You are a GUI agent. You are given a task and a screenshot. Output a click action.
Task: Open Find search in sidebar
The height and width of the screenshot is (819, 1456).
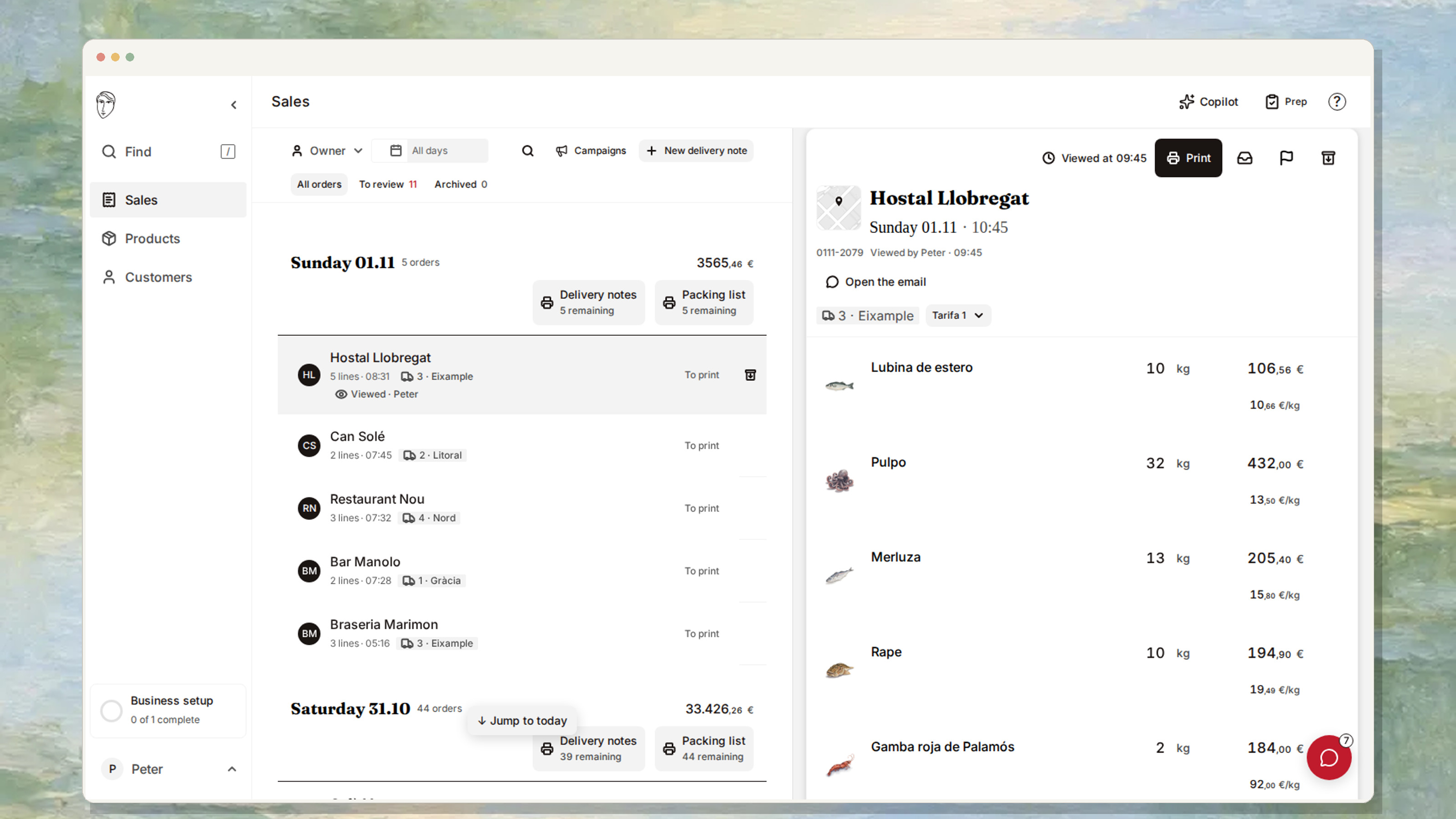168,152
